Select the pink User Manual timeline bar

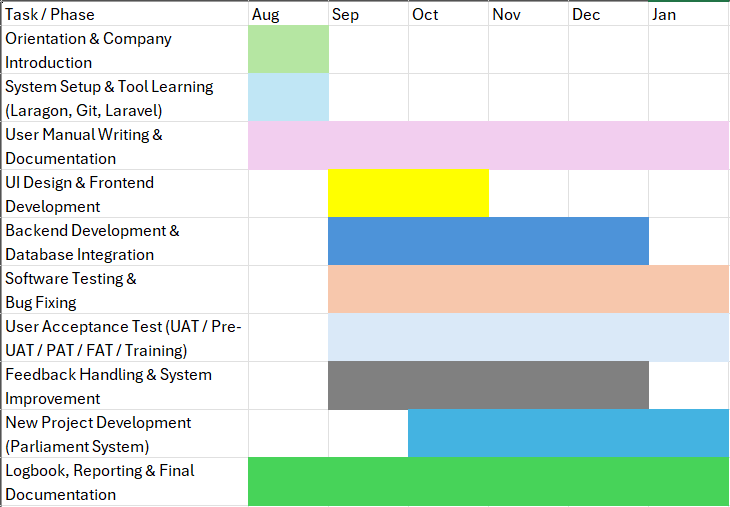pos(488,146)
